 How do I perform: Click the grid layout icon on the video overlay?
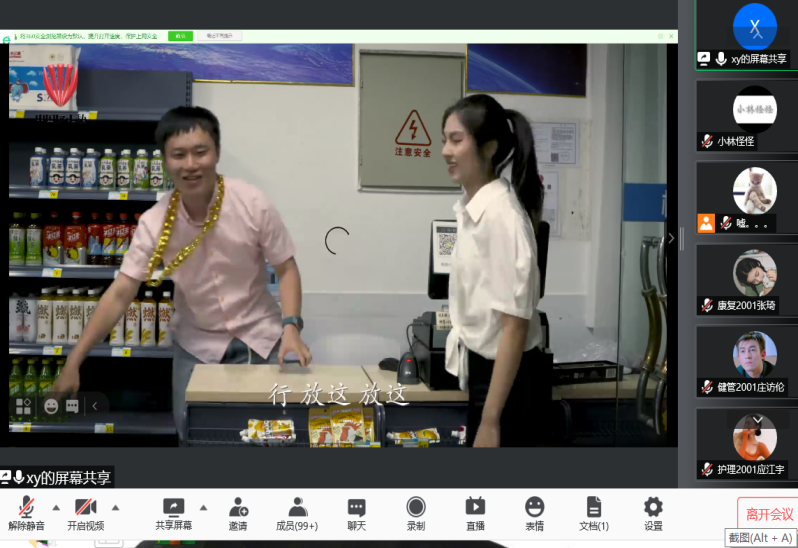coord(24,406)
